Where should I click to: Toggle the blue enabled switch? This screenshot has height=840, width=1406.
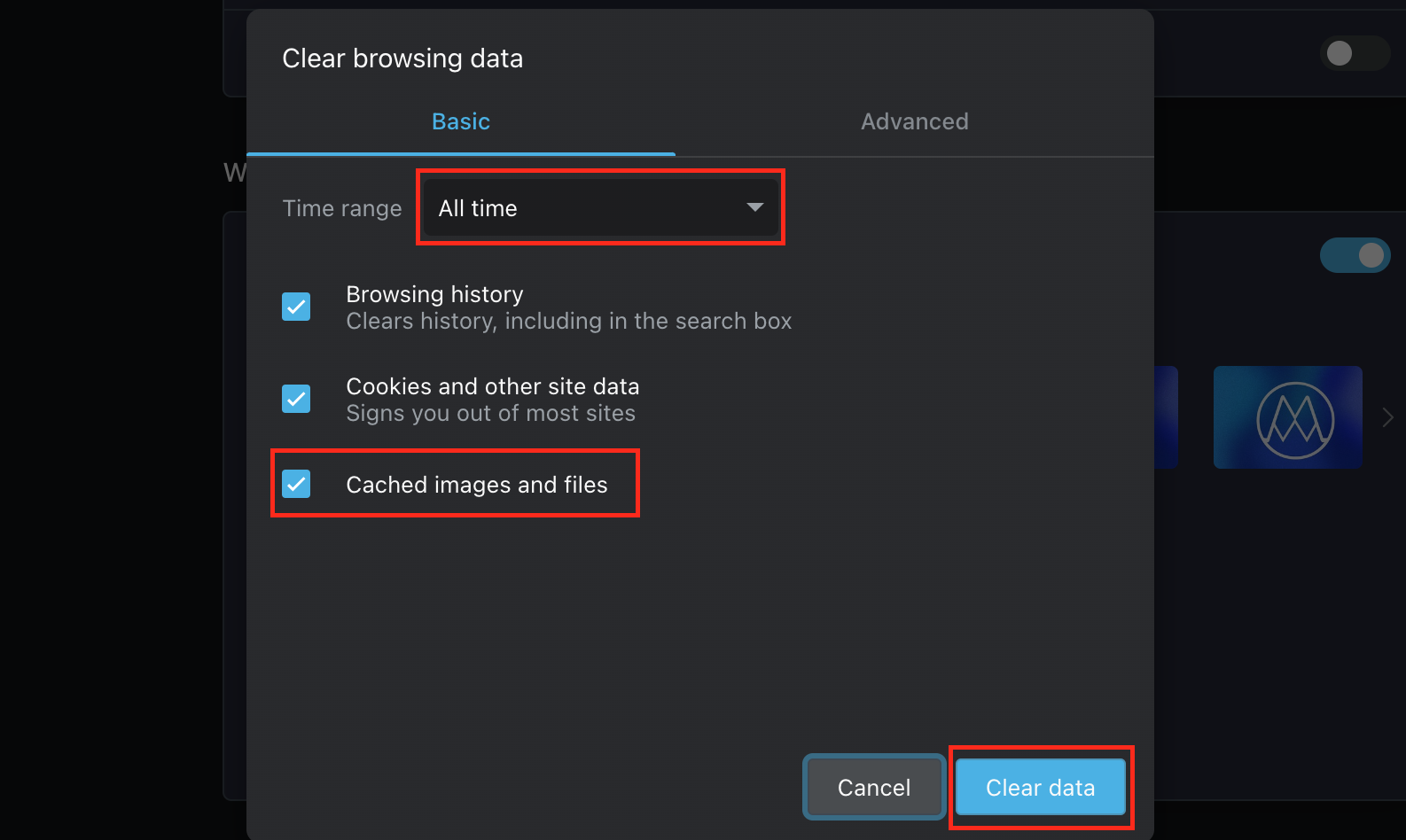pyautogui.click(x=1355, y=255)
